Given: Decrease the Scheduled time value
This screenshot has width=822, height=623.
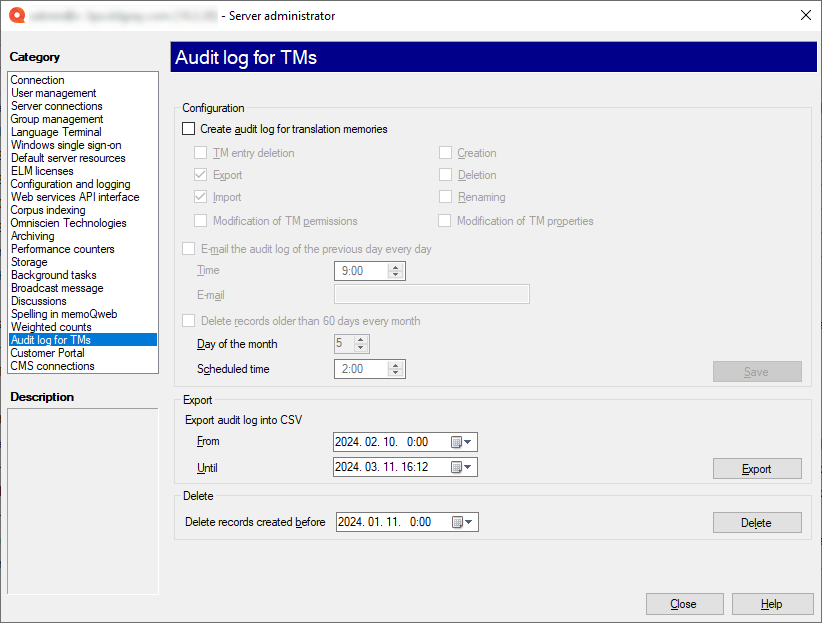Looking at the screenshot, I should 396,374.
